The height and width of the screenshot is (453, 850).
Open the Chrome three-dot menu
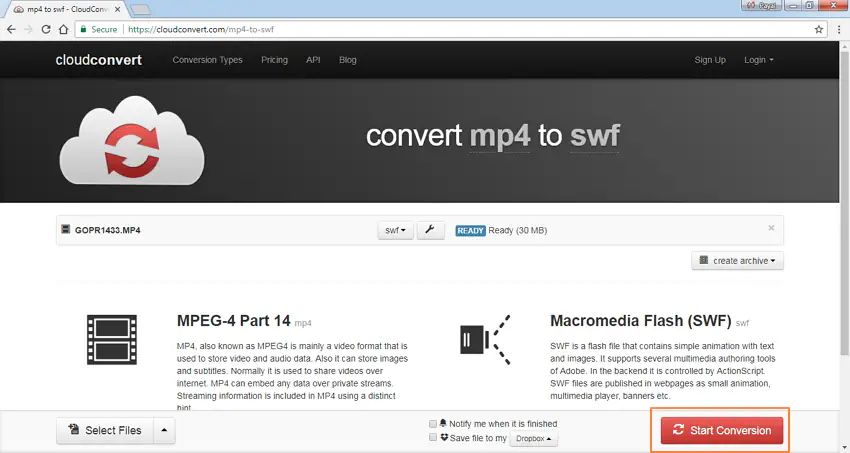pyautogui.click(x=838, y=29)
